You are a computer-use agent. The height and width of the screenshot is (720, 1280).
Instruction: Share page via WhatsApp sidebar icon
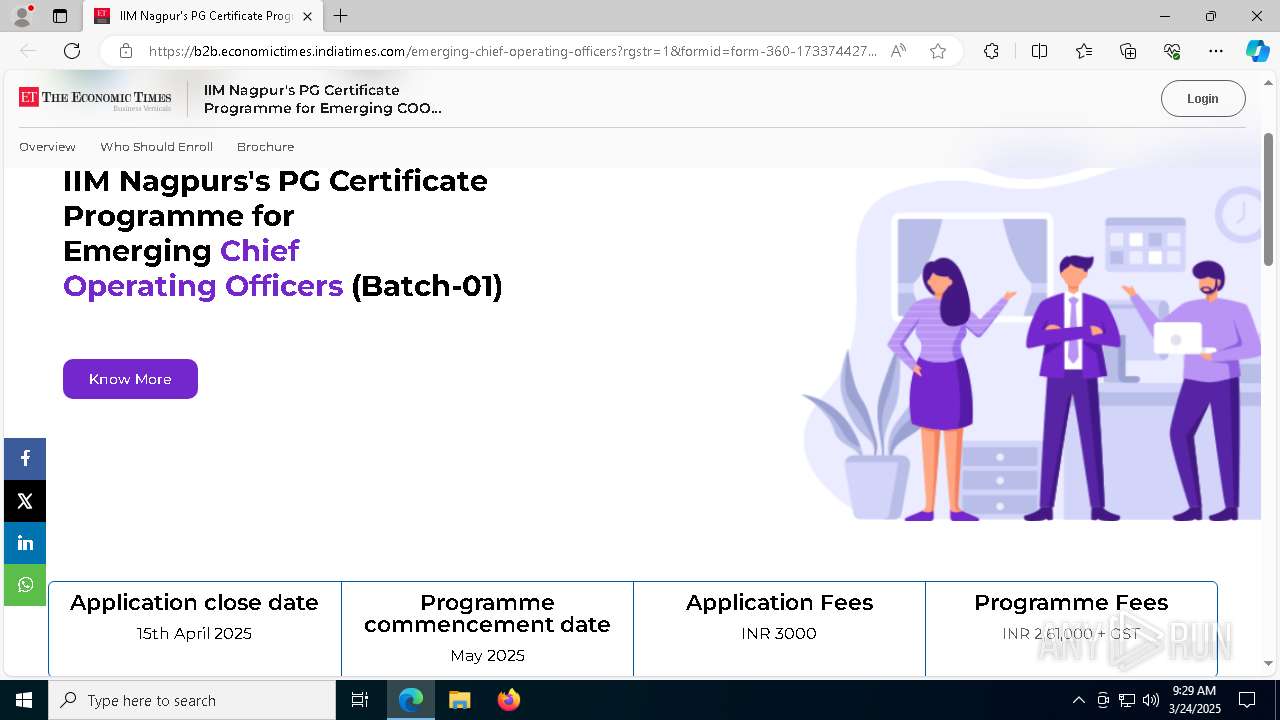tap(25, 585)
